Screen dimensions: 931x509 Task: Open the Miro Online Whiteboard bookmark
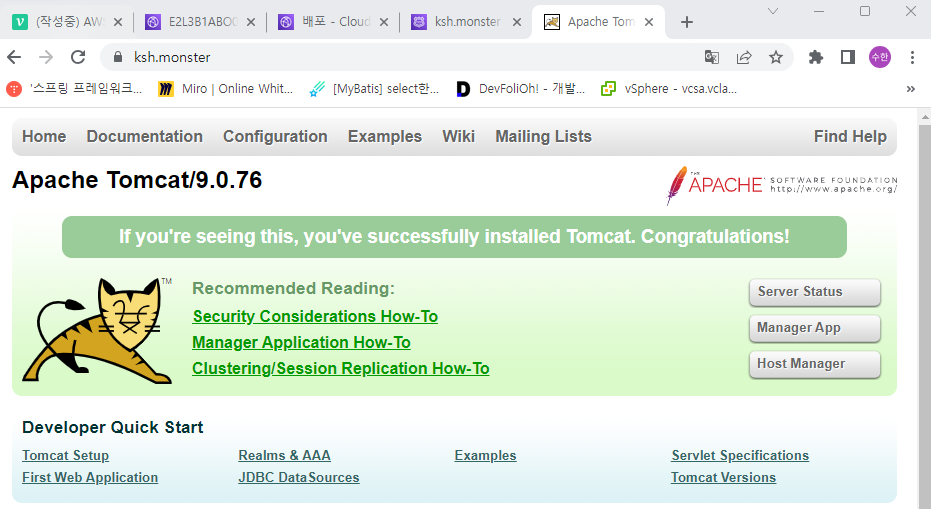coord(226,89)
